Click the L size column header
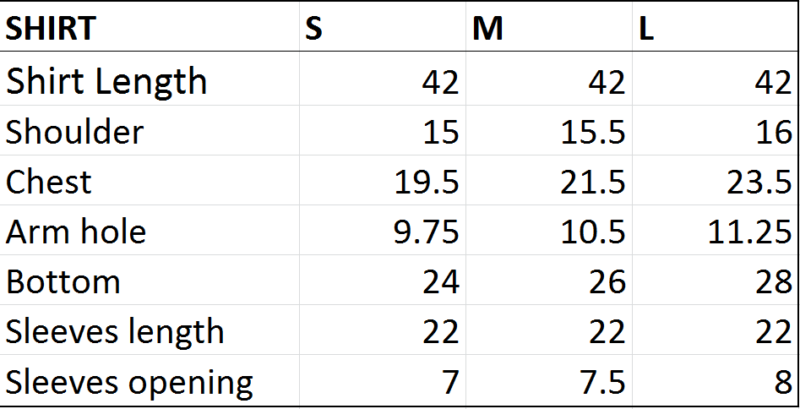 click(715, 27)
